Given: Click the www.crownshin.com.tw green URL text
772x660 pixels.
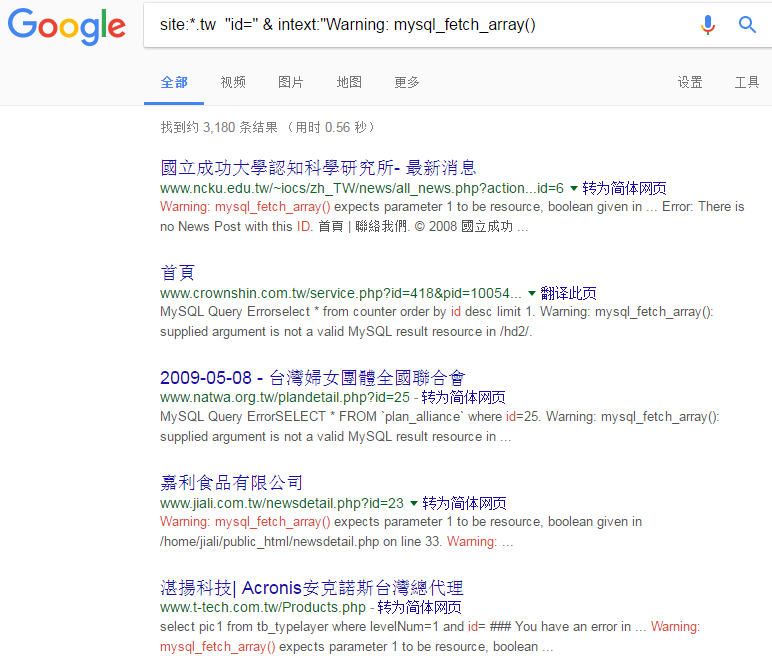Looking at the screenshot, I should pyautogui.click(x=341, y=293).
